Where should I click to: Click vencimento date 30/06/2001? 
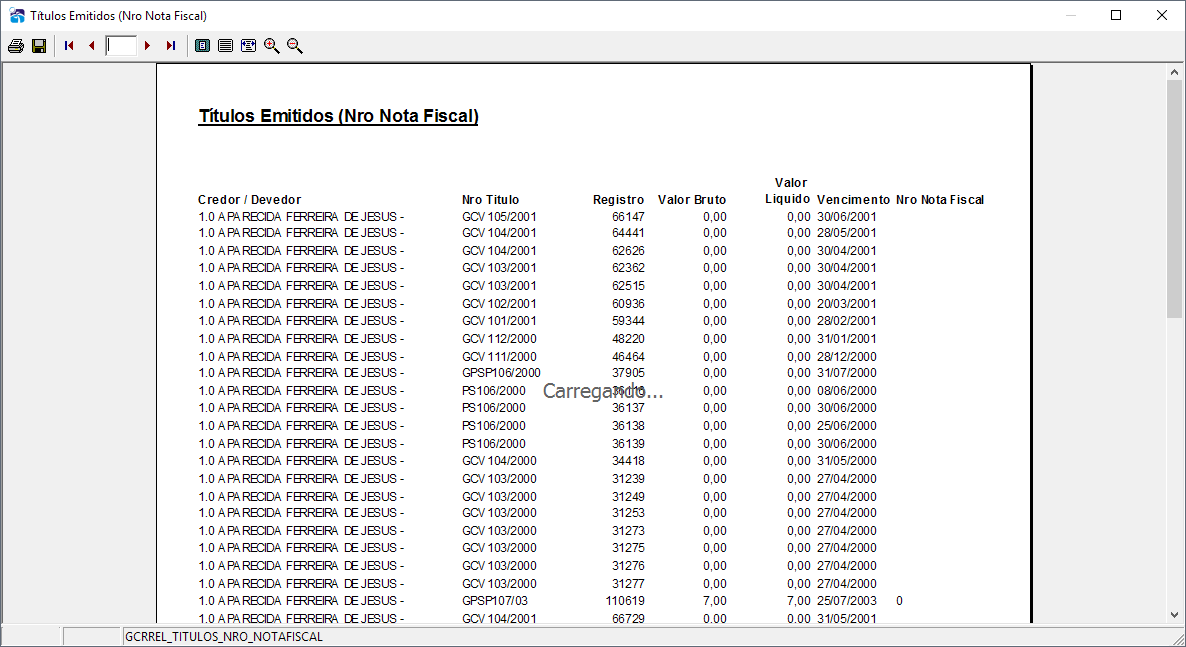coord(846,216)
